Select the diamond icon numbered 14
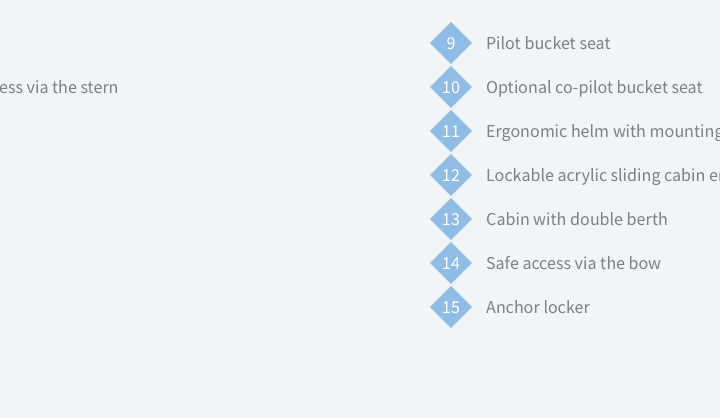 tap(451, 263)
